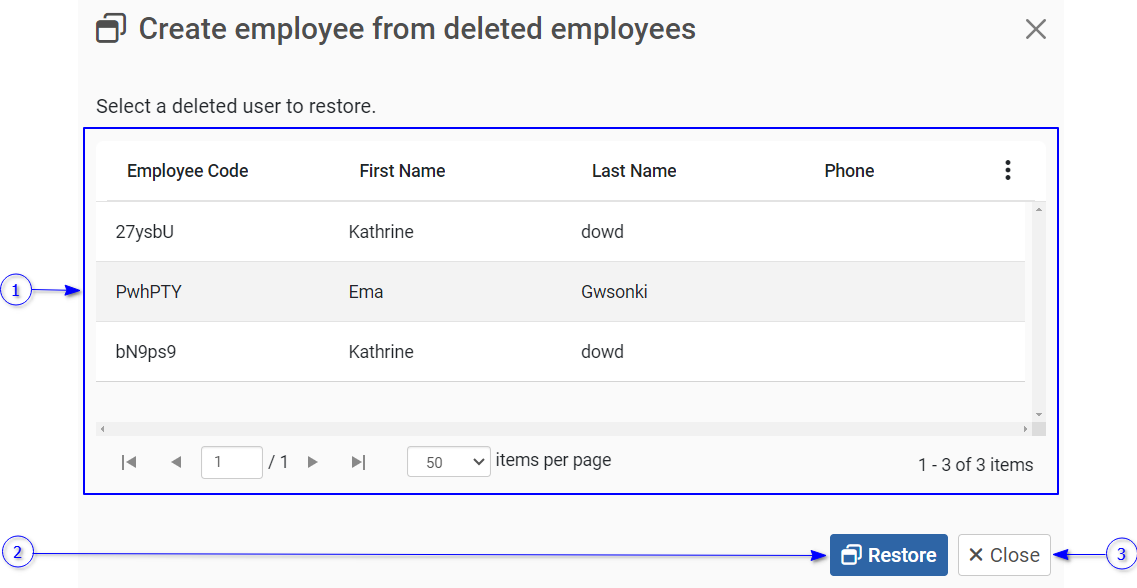The height and width of the screenshot is (588, 1137).
Task: Click the Phone column header
Action: [x=849, y=171]
